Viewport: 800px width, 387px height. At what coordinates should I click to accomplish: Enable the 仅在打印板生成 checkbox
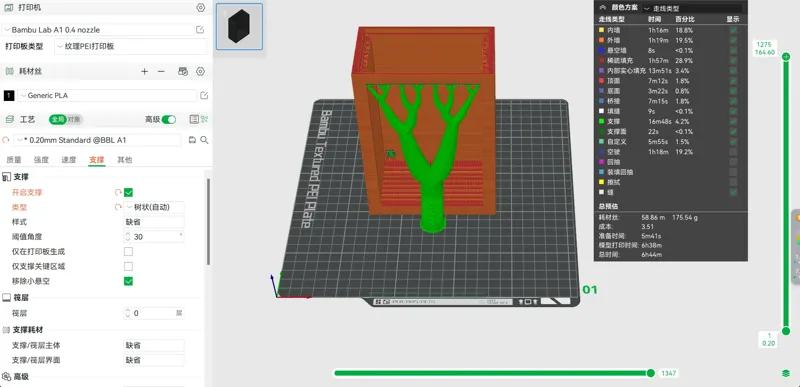click(129, 251)
